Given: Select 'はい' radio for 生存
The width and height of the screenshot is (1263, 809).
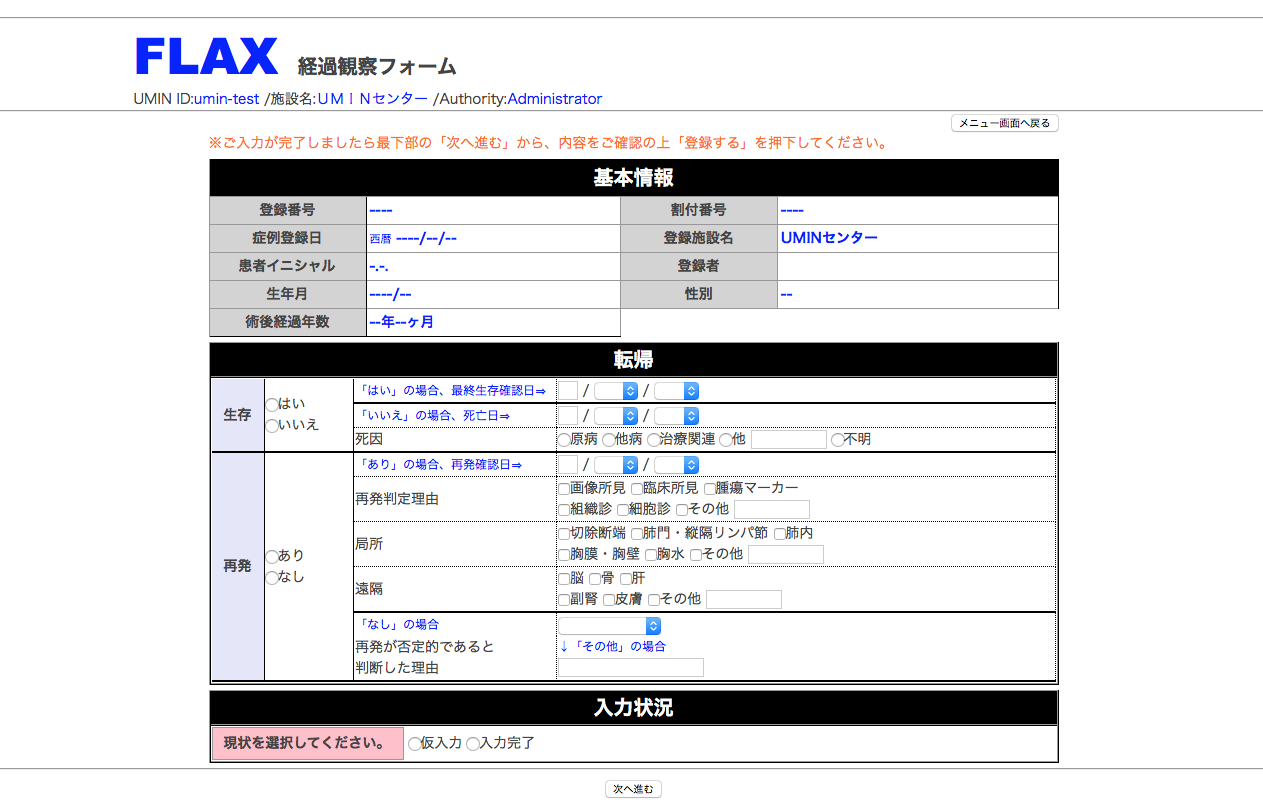Looking at the screenshot, I should coord(271,405).
